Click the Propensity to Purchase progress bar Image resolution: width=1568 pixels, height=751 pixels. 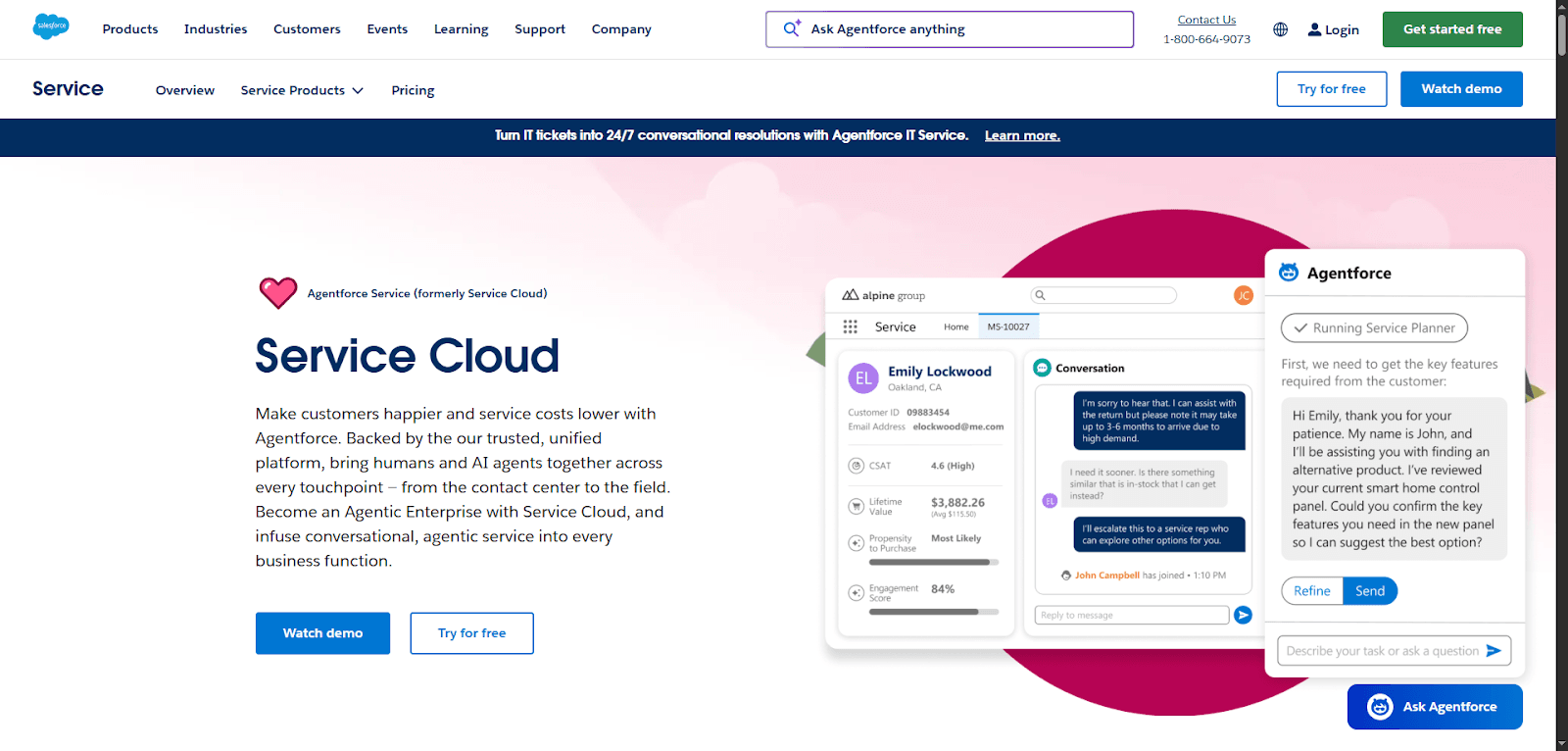(x=934, y=563)
